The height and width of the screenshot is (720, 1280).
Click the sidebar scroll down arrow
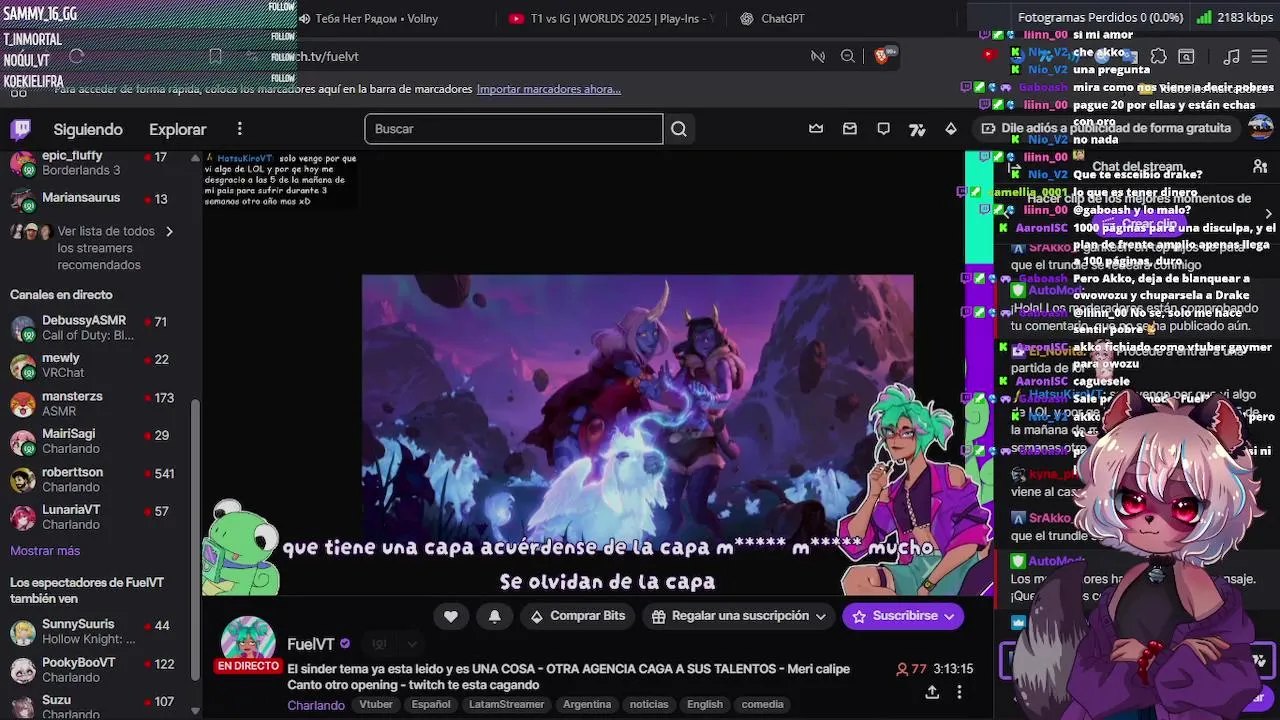point(195,711)
